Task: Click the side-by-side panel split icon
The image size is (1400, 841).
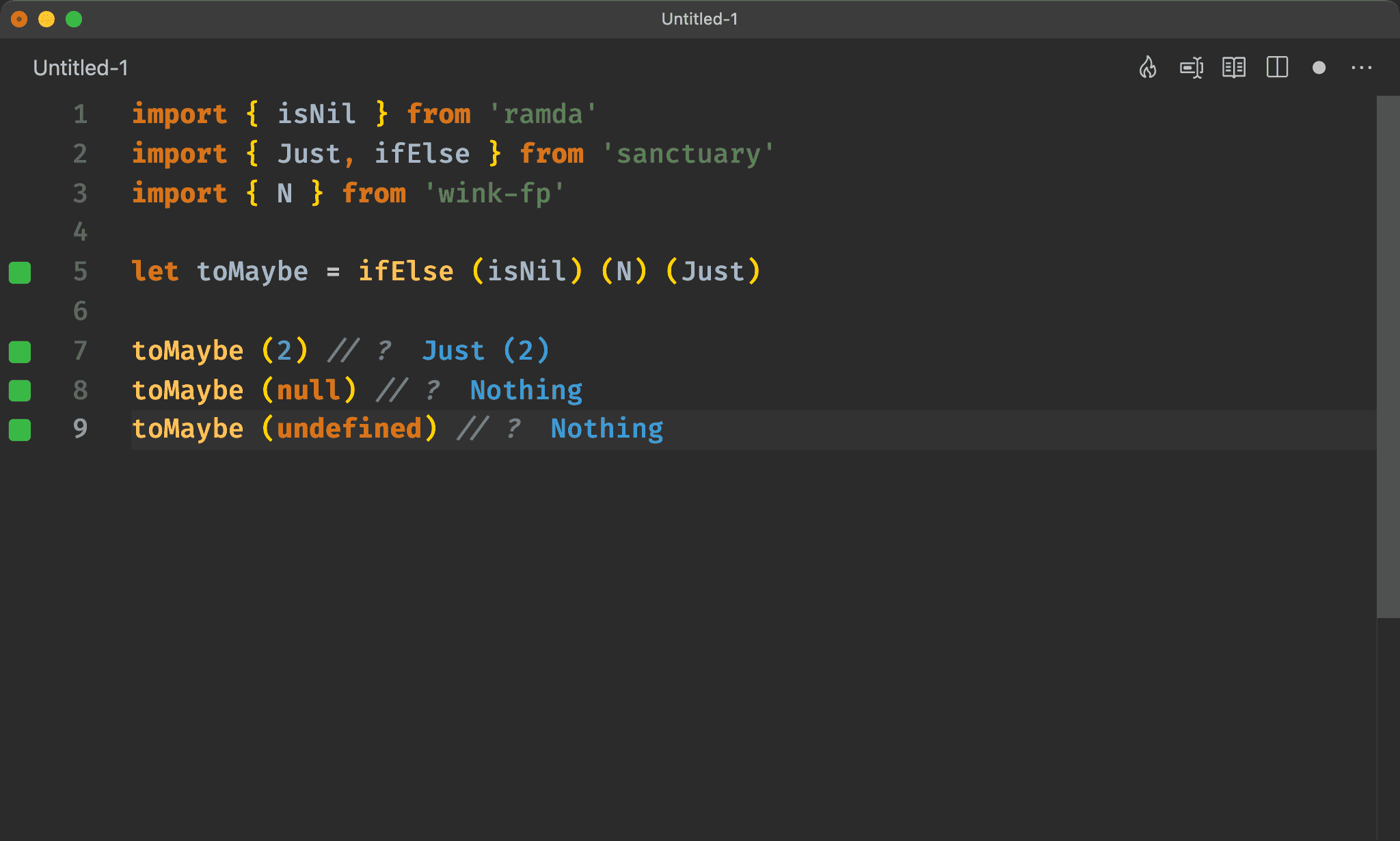Action: pyautogui.click(x=1279, y=68)
